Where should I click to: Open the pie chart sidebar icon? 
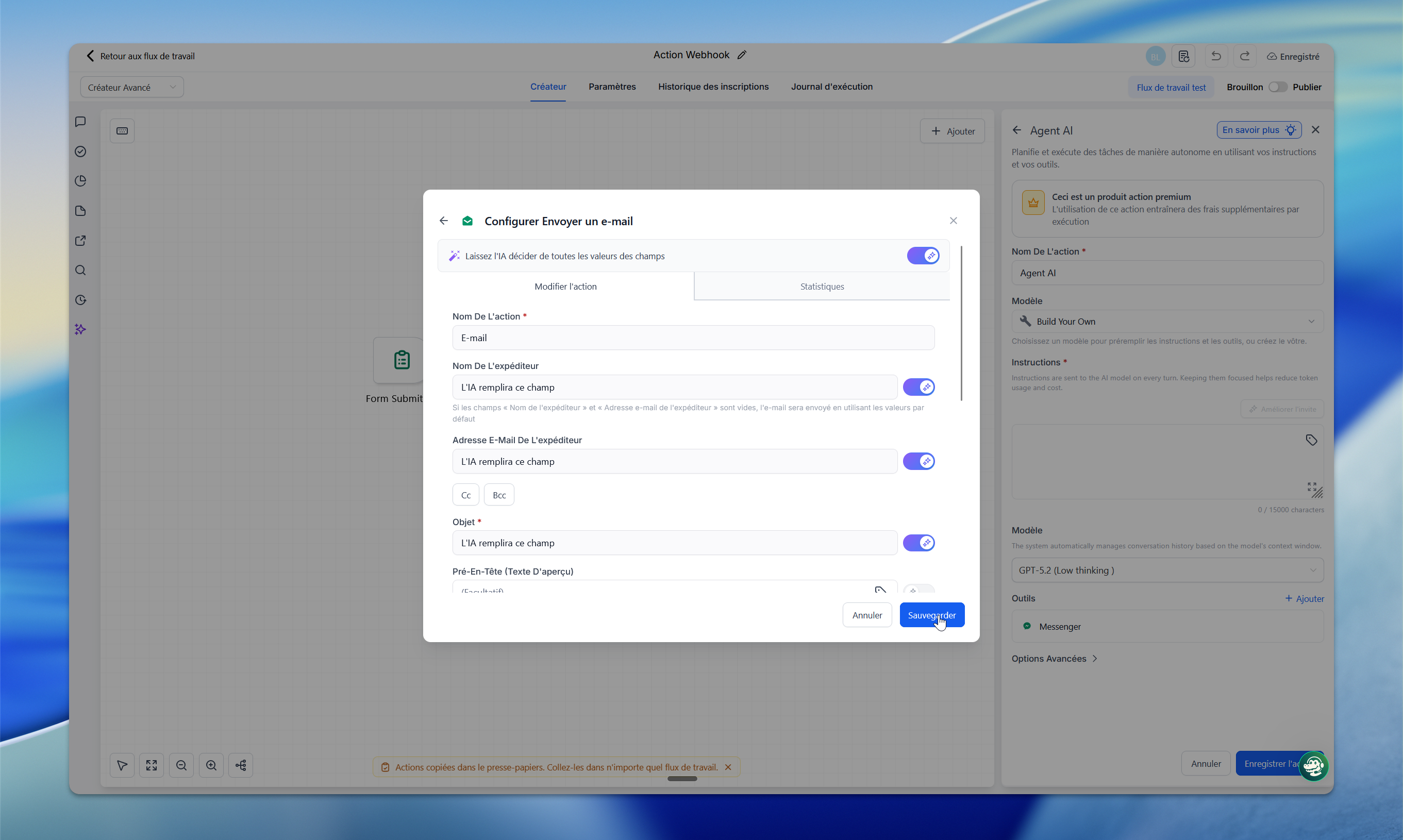(80, 181)
